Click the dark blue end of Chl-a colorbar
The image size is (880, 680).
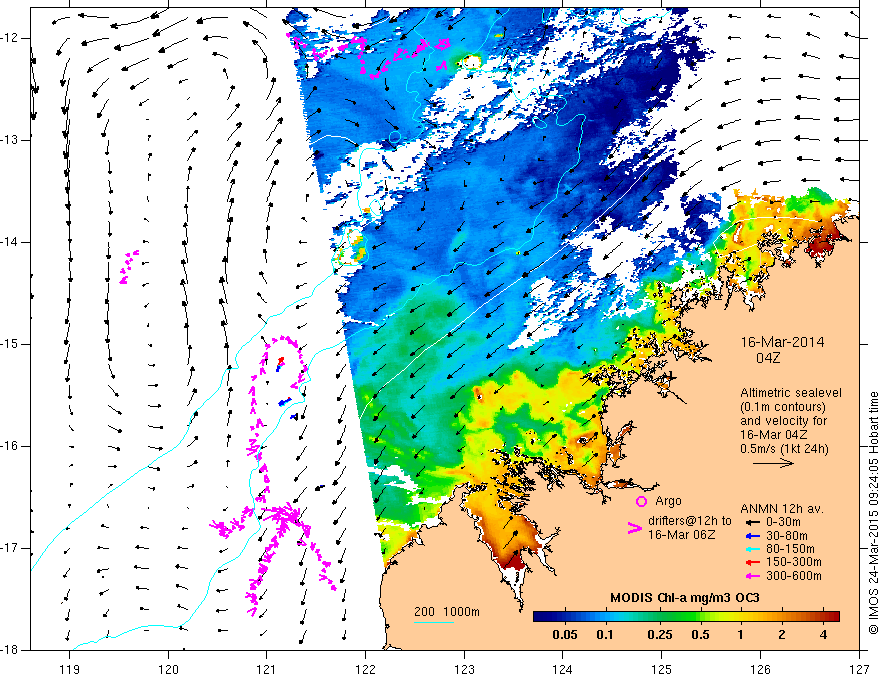click(540, 617)
